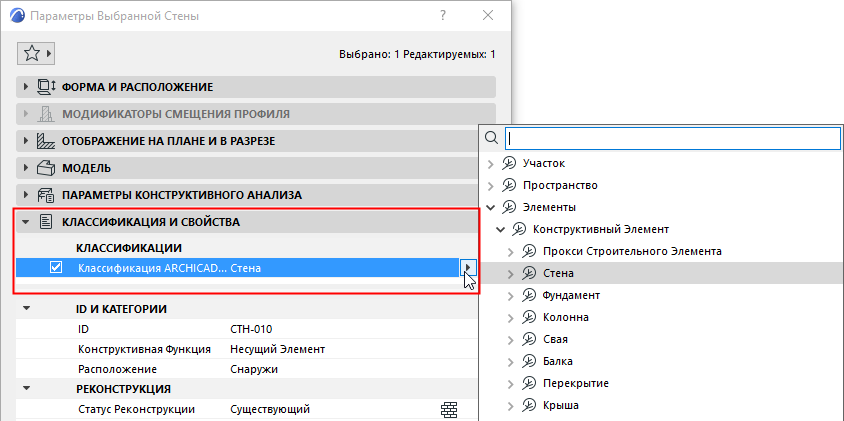Click the КЛАССИФИКАЦИИ subheading
The width and height of the screenshot is (844, 421).
pyautogui.click(x=129, y=248)
